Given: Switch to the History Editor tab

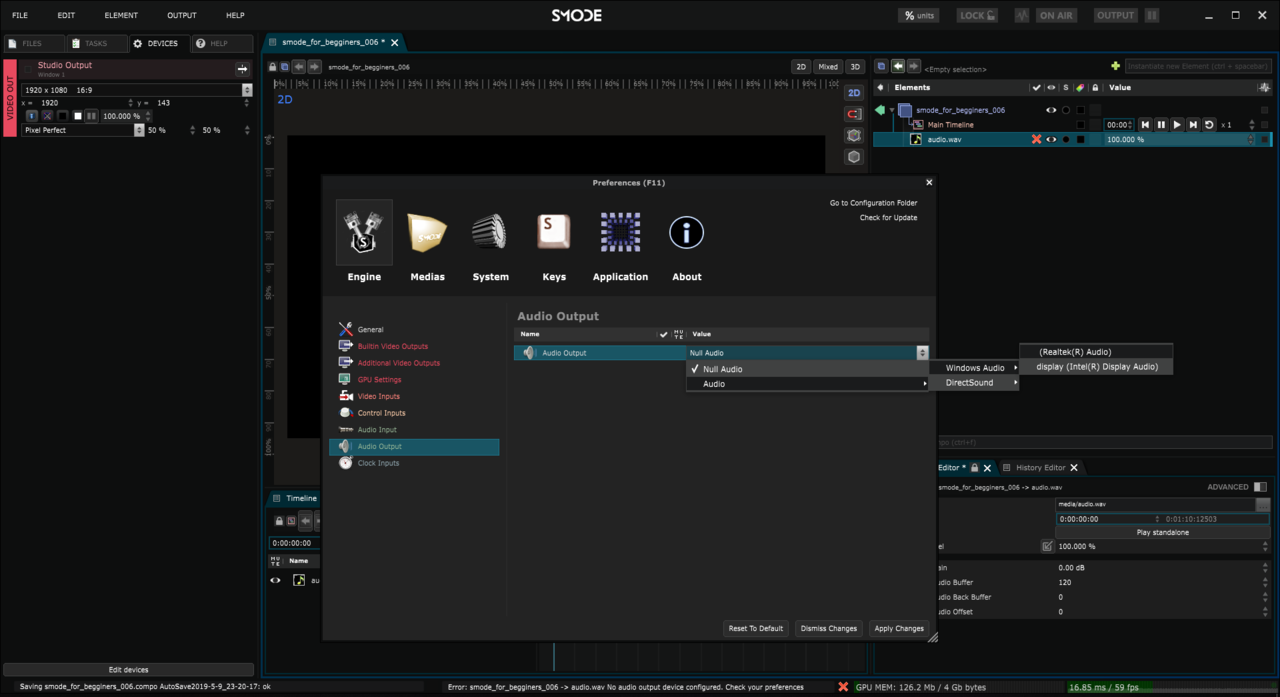Looking at the screenshot, I should click(x=1041, y=468).
